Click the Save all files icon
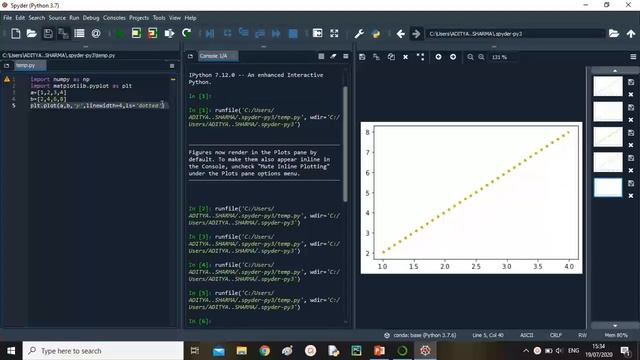 coord(63,33)
